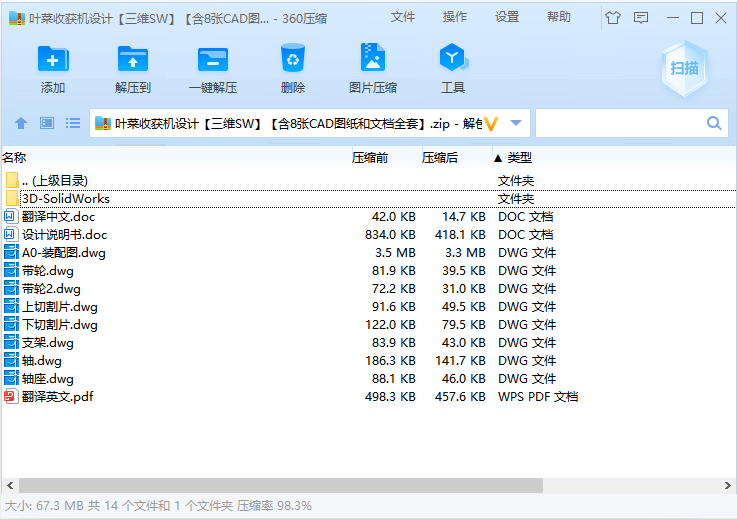Sort by the 压缩前 column header
737x519 pixels.
(x=386, y=157)
